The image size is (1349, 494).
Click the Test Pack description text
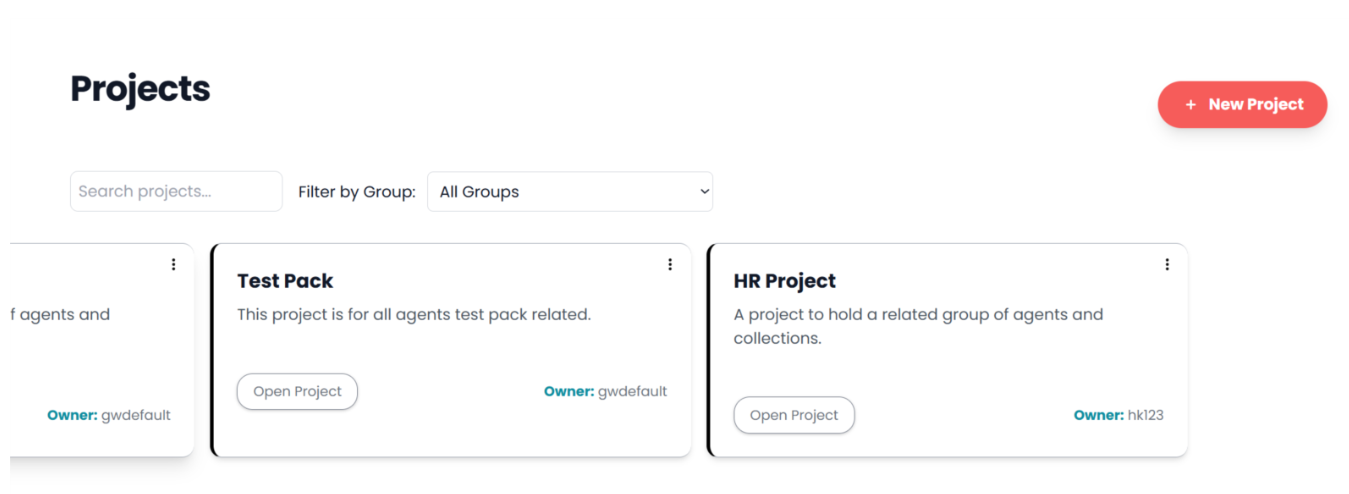(413, 315)
